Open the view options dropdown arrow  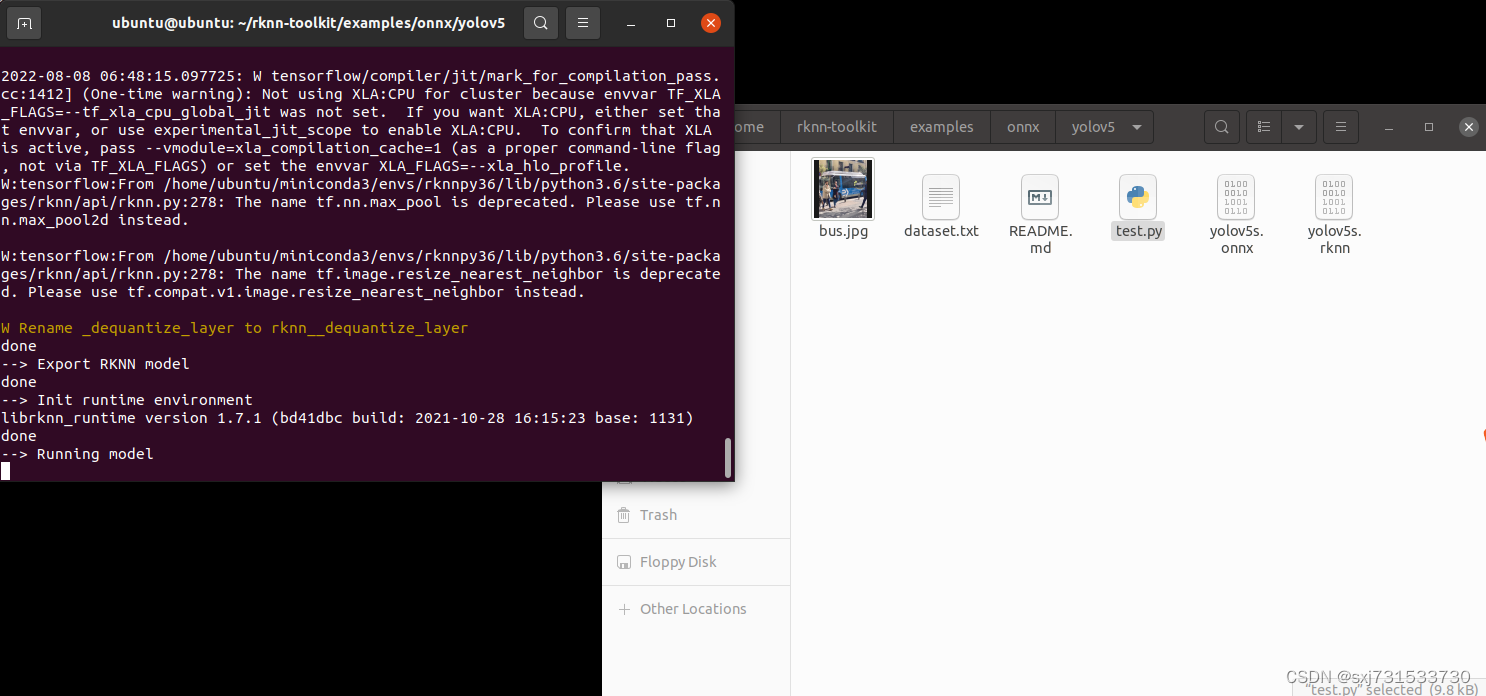pos(1299,127)
